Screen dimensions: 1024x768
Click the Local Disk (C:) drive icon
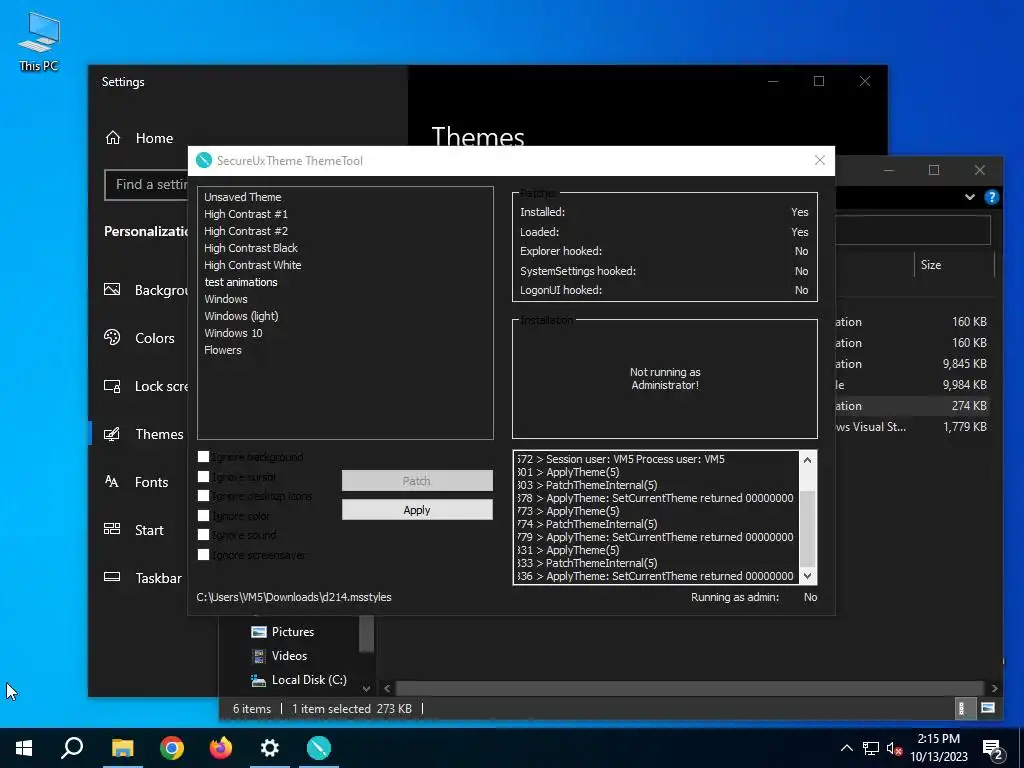click(x=259, y=680)
